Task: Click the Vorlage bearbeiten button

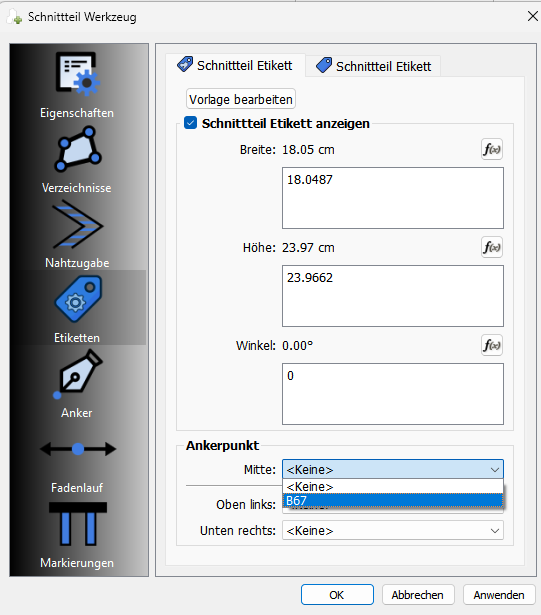Action: point(241,99)
